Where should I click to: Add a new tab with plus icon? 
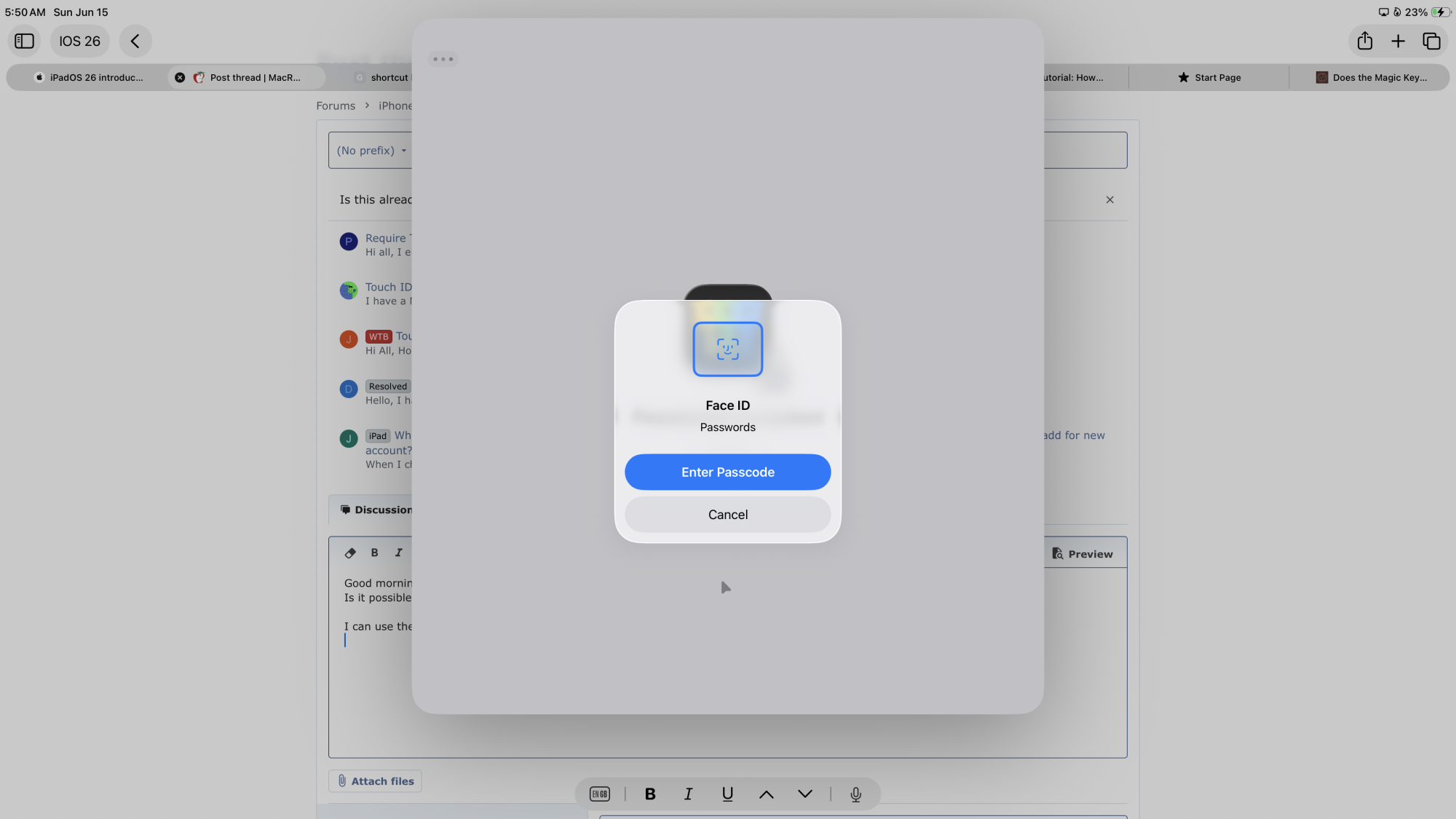pyautogui.click(x=1398, y=41)
